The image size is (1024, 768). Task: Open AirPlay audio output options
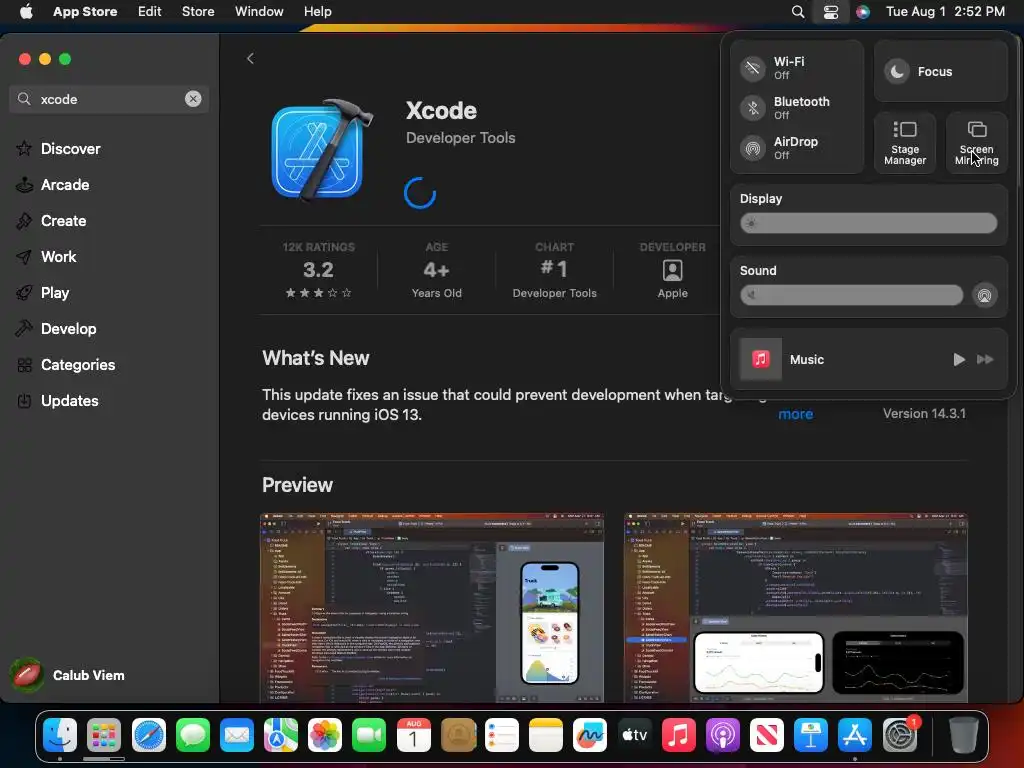click(984, 295)
